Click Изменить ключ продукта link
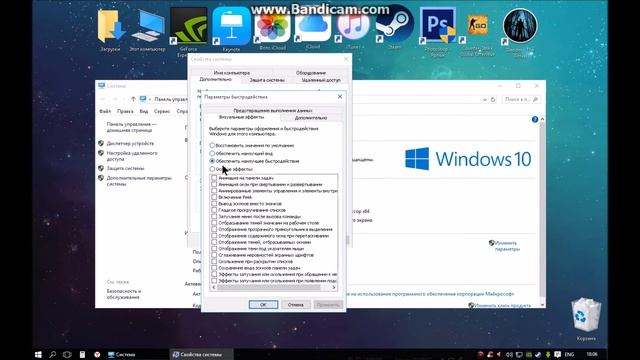The image size is (640, 360). coord(502,305)
